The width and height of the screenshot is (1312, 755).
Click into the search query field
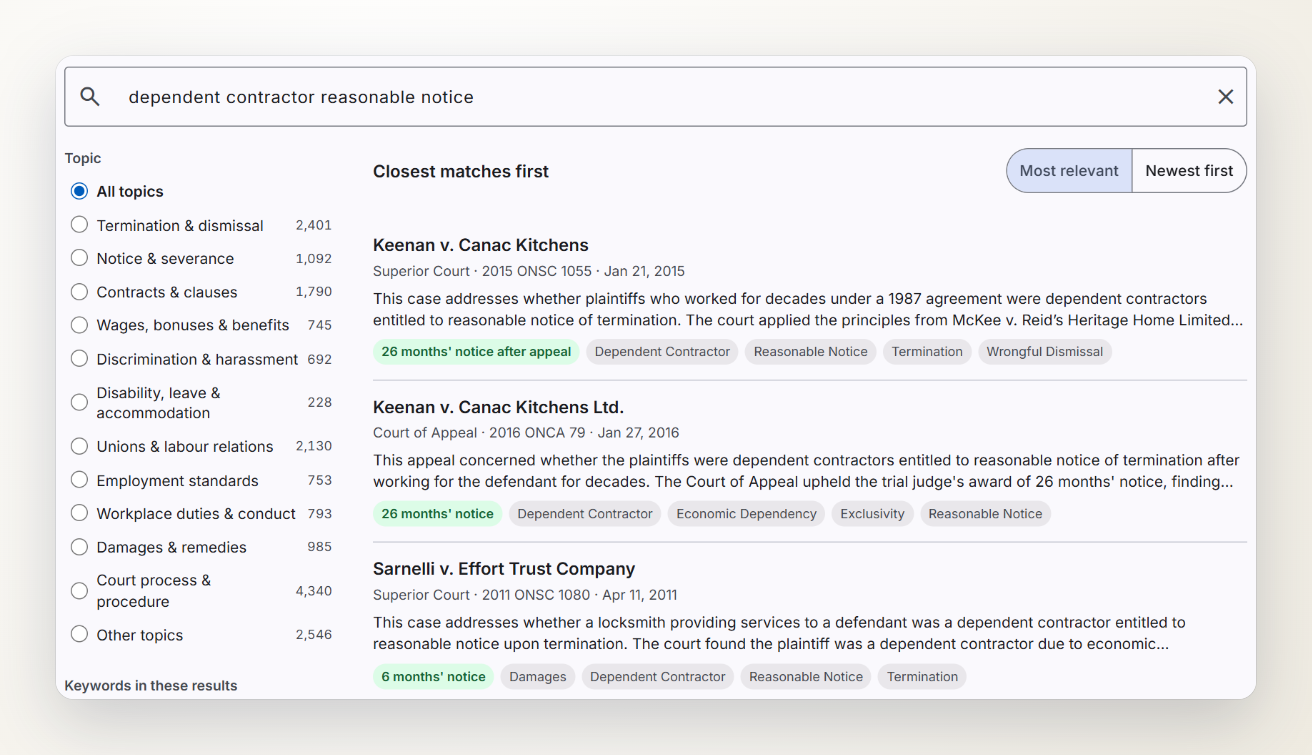tap(655, 97)
